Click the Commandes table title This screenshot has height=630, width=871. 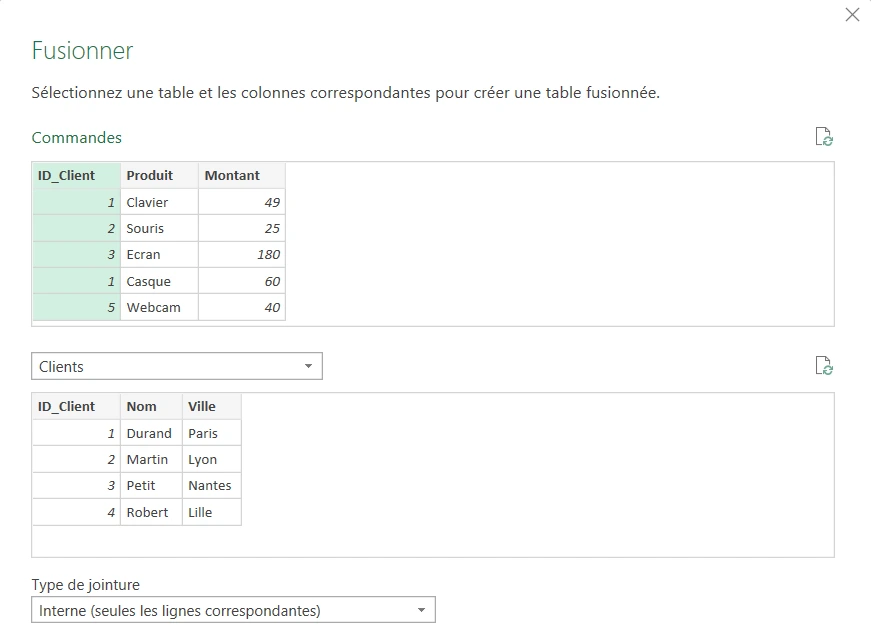(77, 137)
